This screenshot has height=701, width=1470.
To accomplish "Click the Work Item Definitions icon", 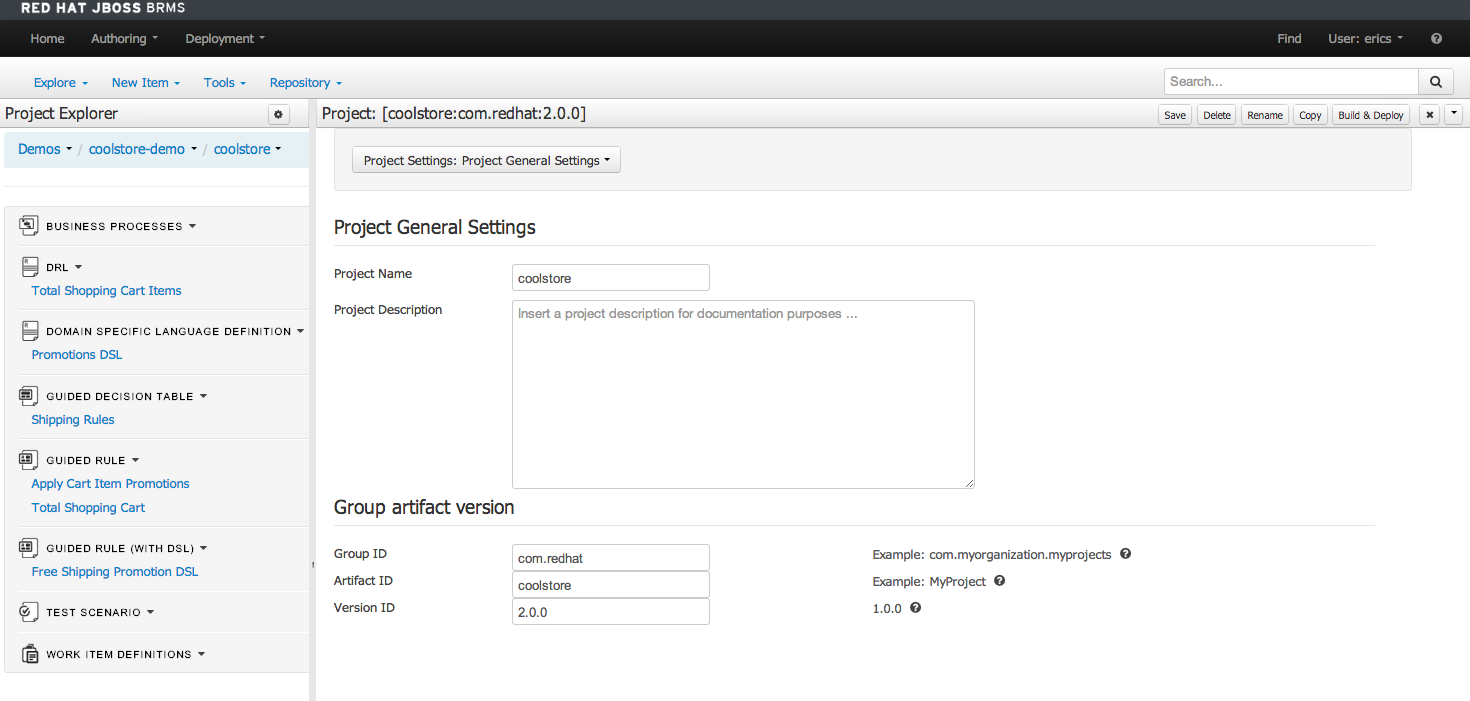I will point(29,654).
